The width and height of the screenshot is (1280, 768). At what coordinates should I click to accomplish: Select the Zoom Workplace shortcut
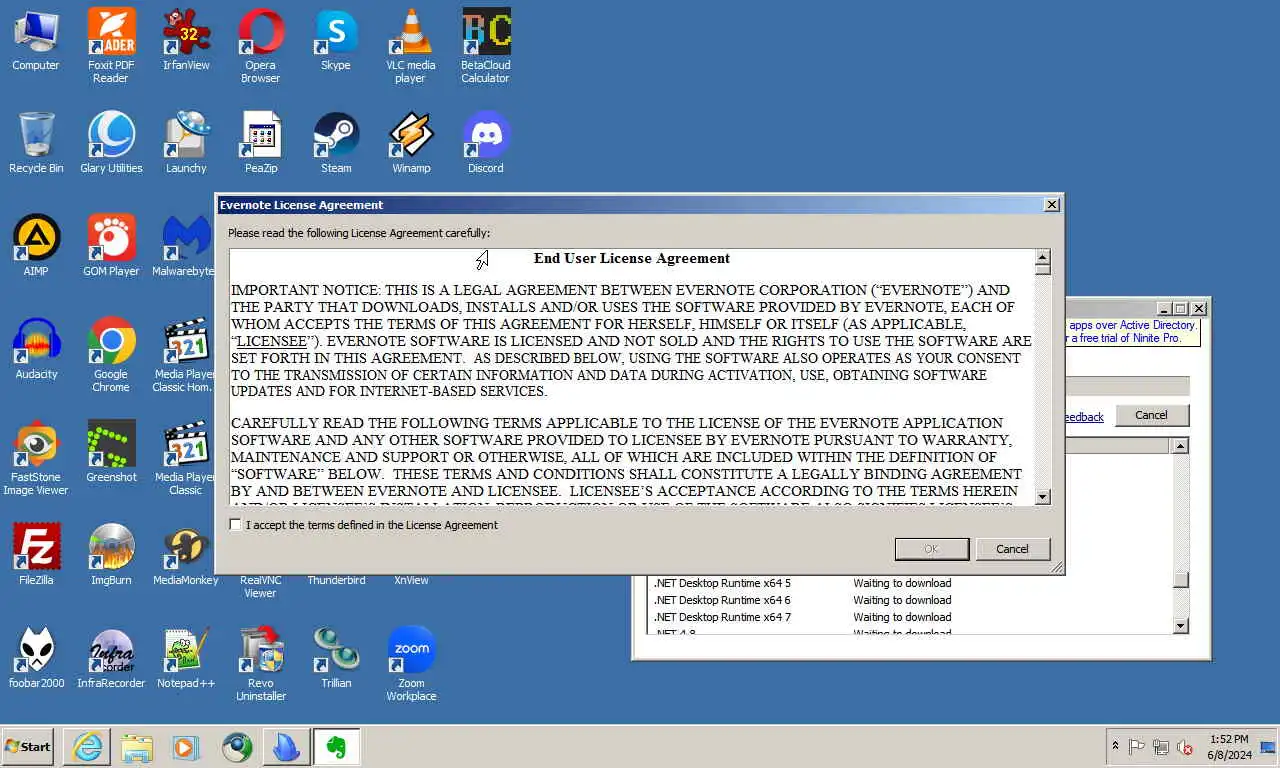pyautogui.click(x=411, y=664)
